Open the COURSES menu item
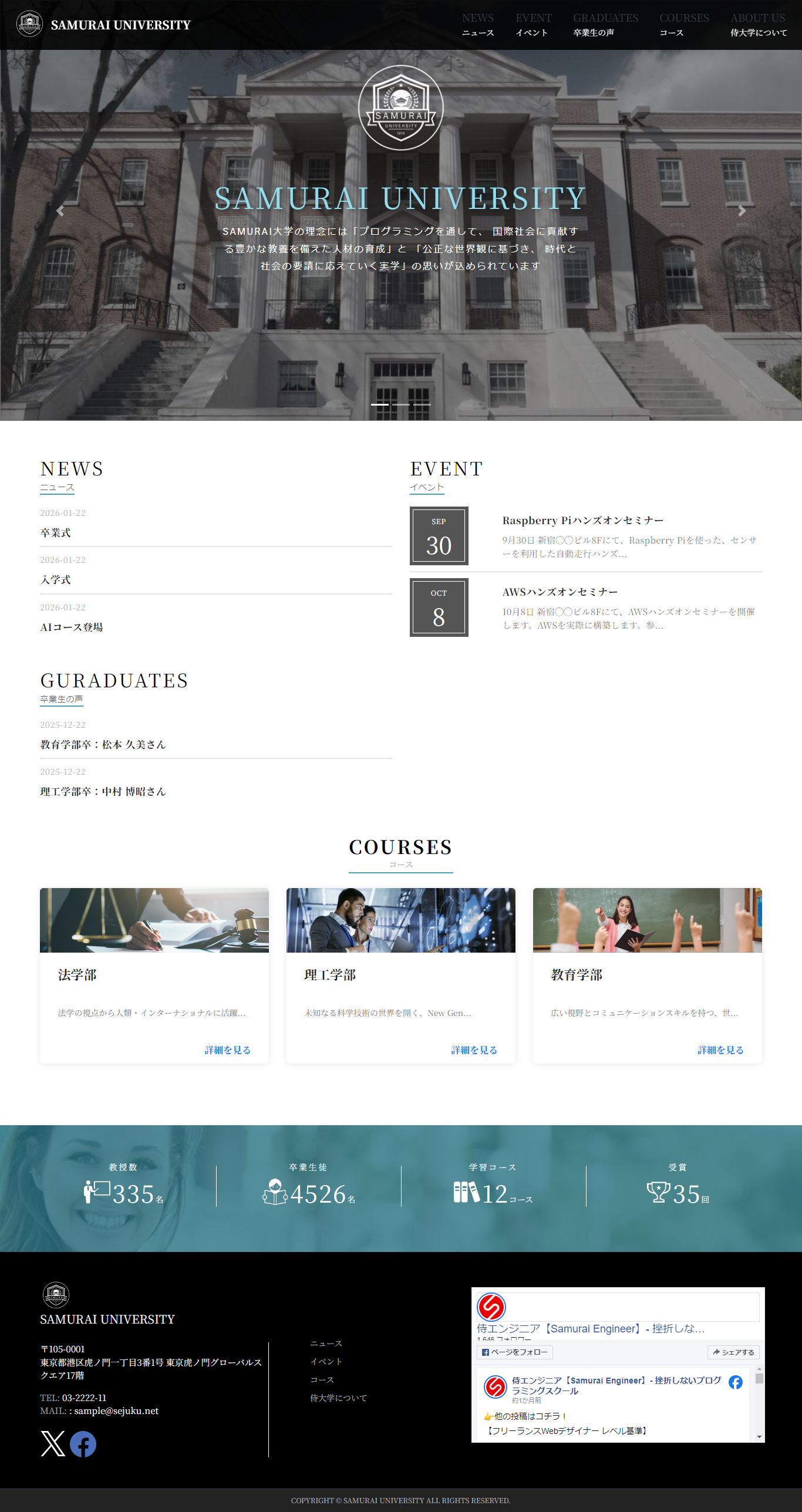 pos(684,25)
